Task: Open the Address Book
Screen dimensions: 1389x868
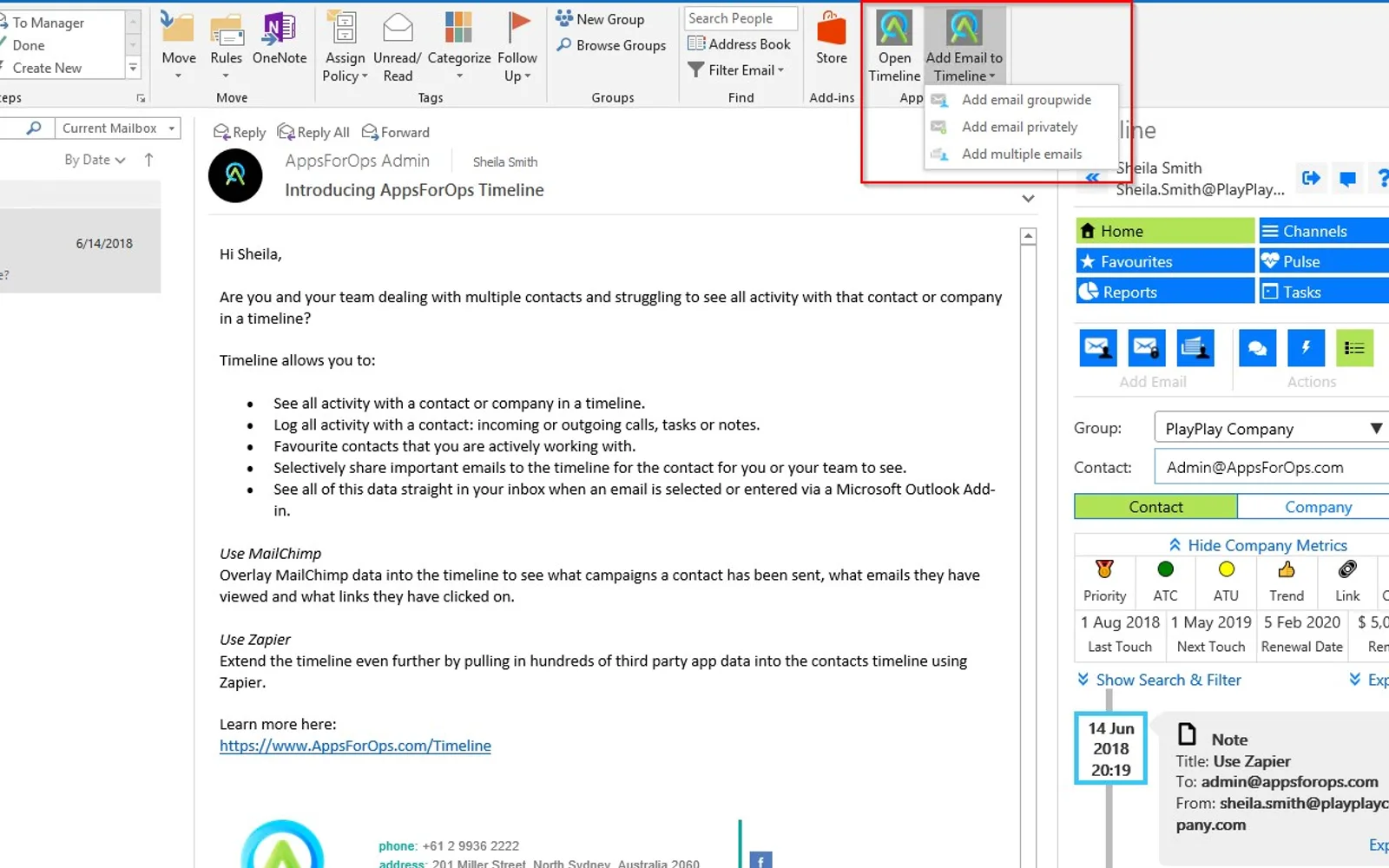Action: pyautogui.click(x=739, y=43)
